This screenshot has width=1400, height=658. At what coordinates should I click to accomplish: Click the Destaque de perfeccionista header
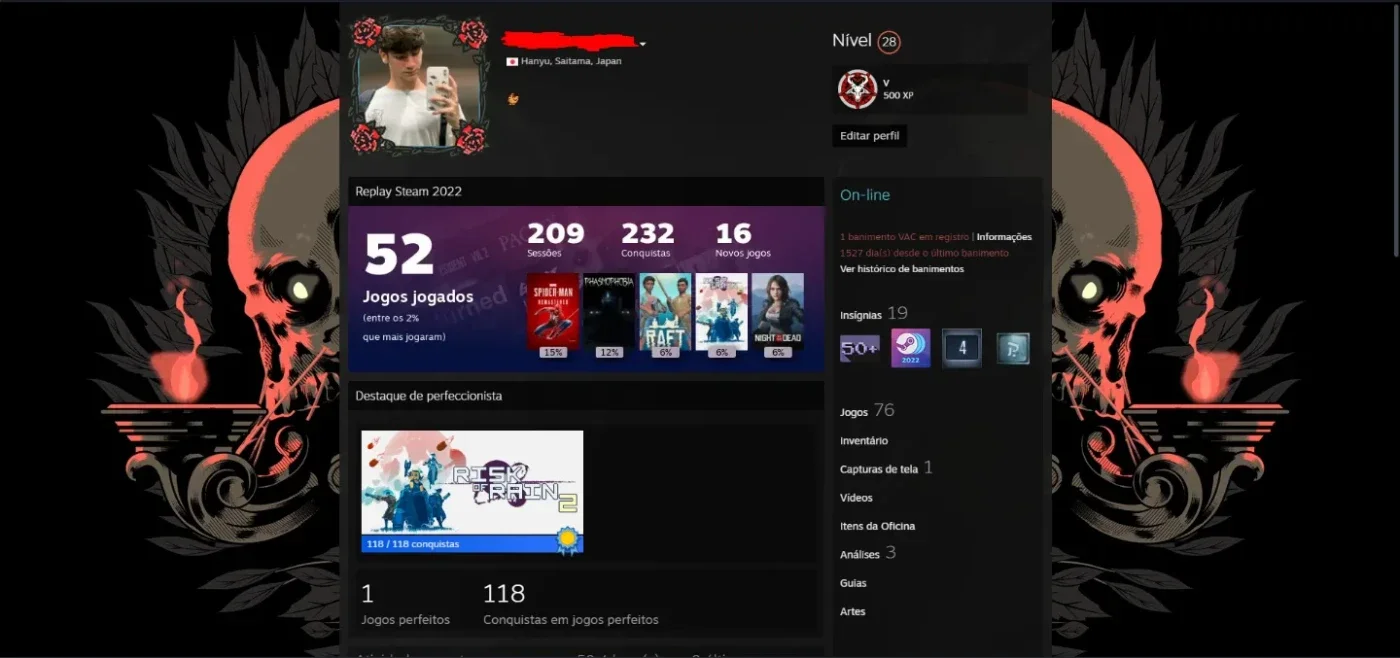pyautogui.click(x=586, y=396)
